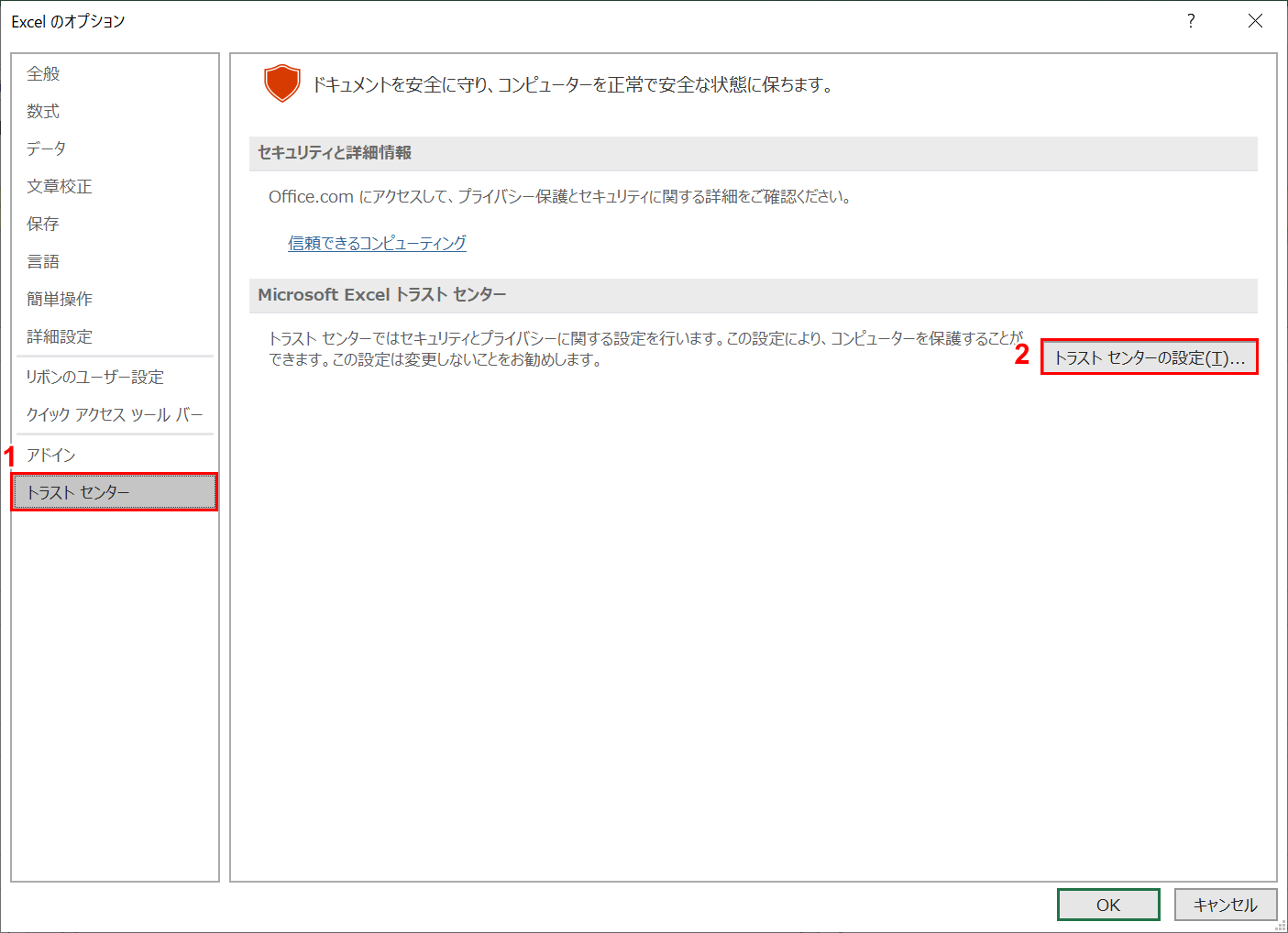Select トラスト センター in the sidebar
Screen dimensions: 1288x933
[x=115, y=492]
